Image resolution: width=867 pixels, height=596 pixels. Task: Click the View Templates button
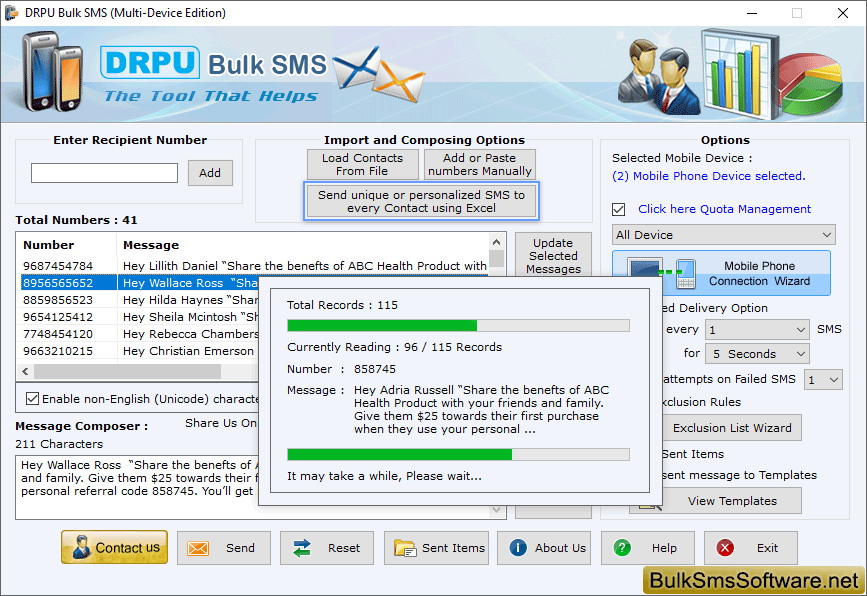coord(732,501)
